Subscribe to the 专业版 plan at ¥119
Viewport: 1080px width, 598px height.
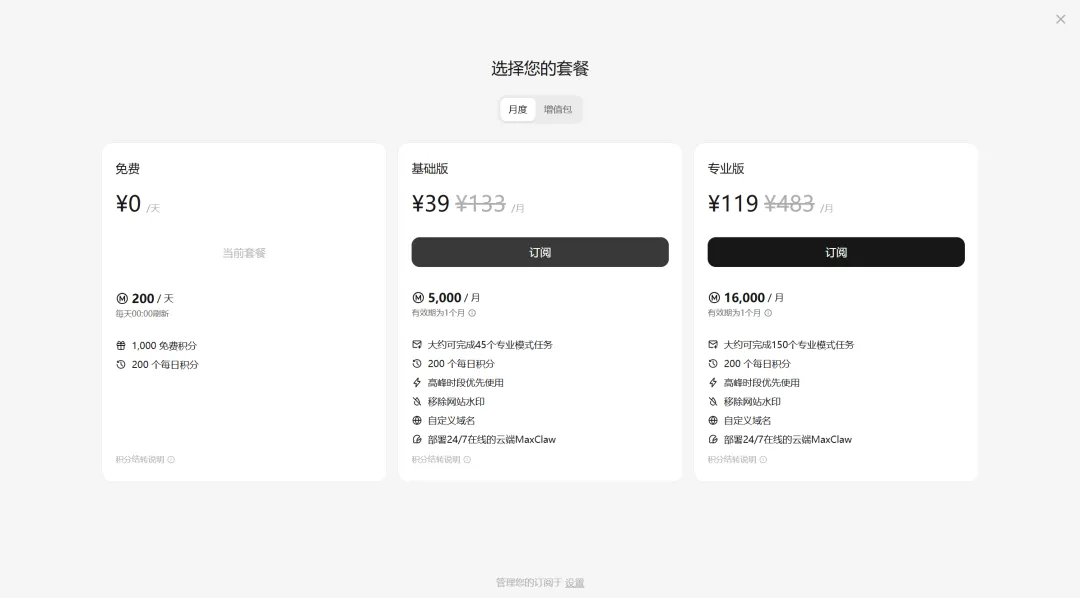[836, 252]
